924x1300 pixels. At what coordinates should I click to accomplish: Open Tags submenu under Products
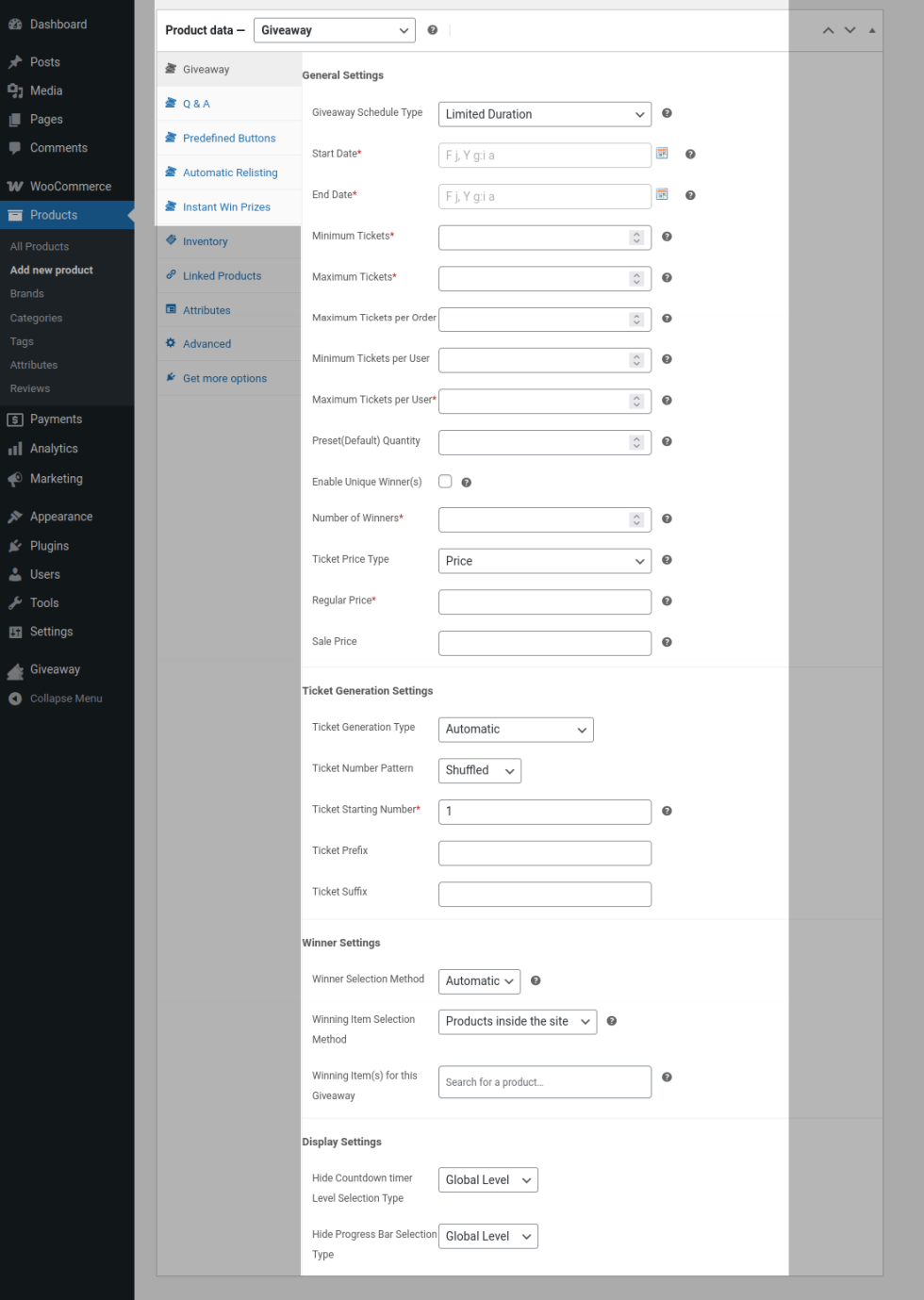(x=22, y=341)
